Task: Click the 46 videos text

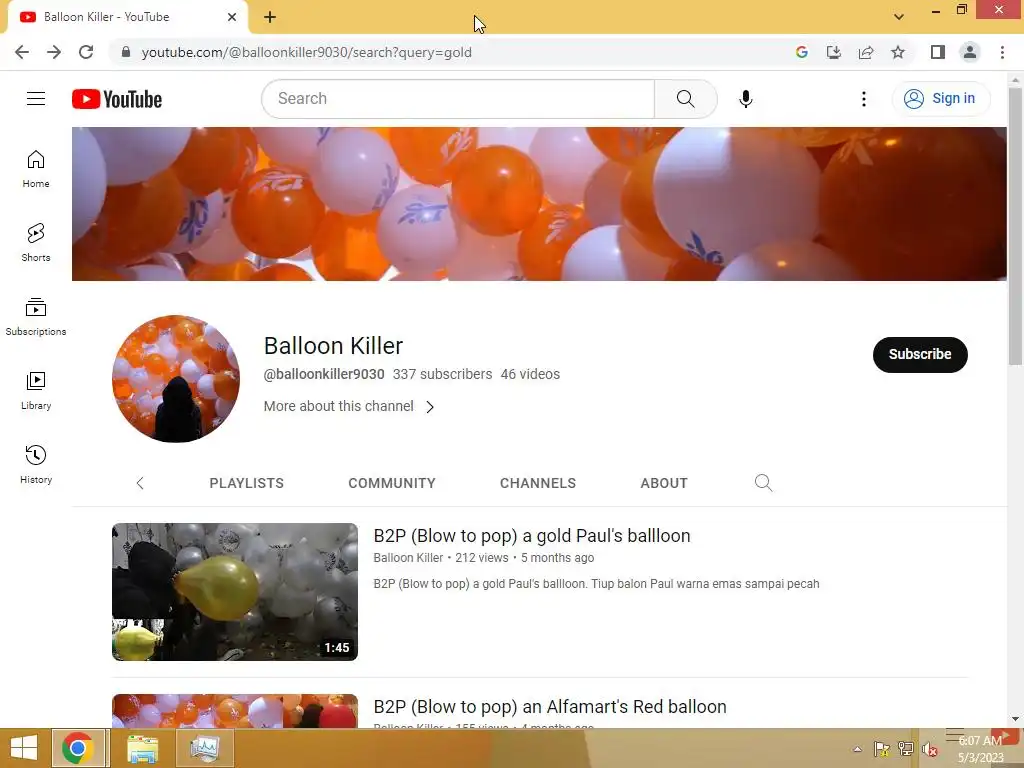Action: 530,374
